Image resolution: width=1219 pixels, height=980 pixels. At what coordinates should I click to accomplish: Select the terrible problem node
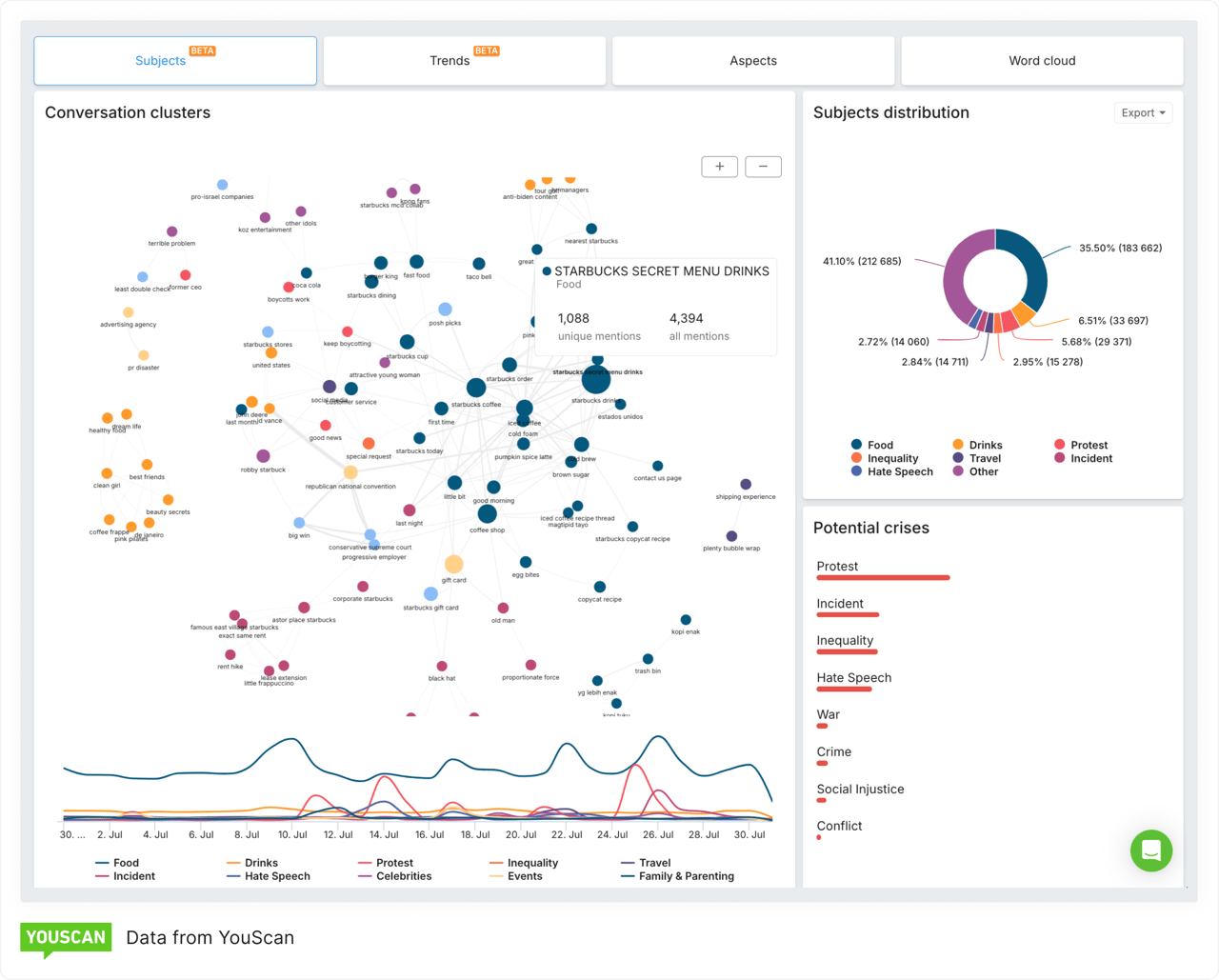[x=171, y=231]
